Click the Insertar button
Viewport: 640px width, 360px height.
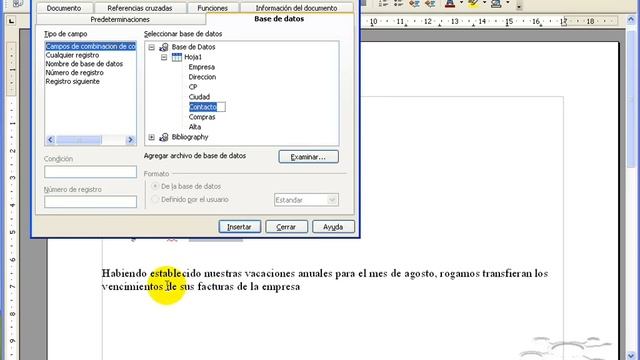click(240, 227)
